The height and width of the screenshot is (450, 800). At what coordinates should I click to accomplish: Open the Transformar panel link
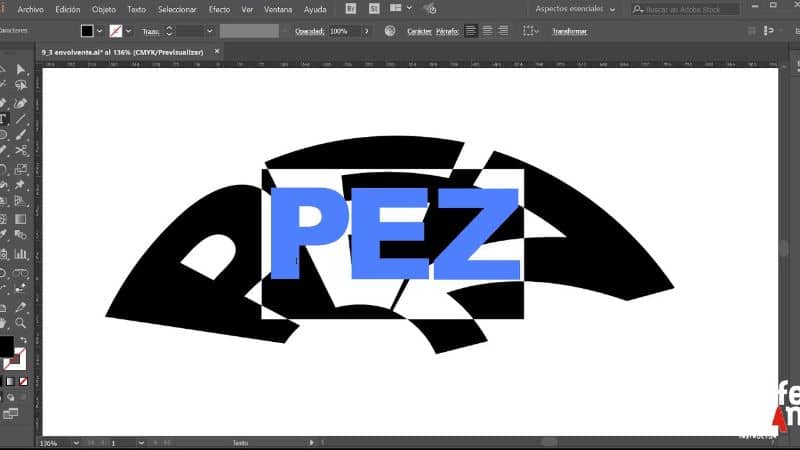569,31
